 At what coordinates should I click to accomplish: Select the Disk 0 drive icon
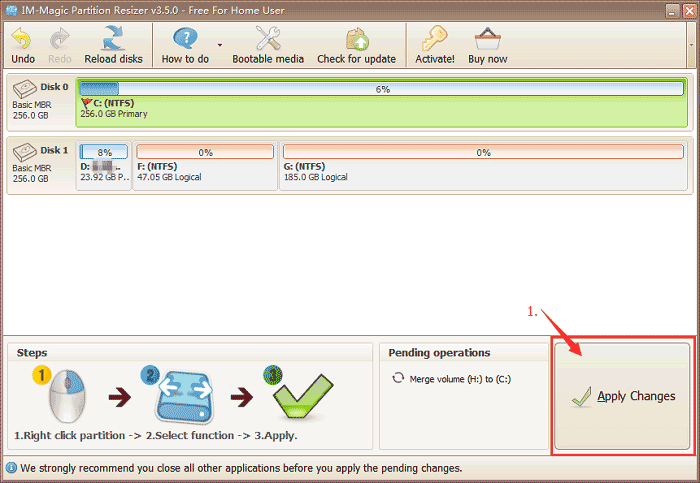click(25, 89)
